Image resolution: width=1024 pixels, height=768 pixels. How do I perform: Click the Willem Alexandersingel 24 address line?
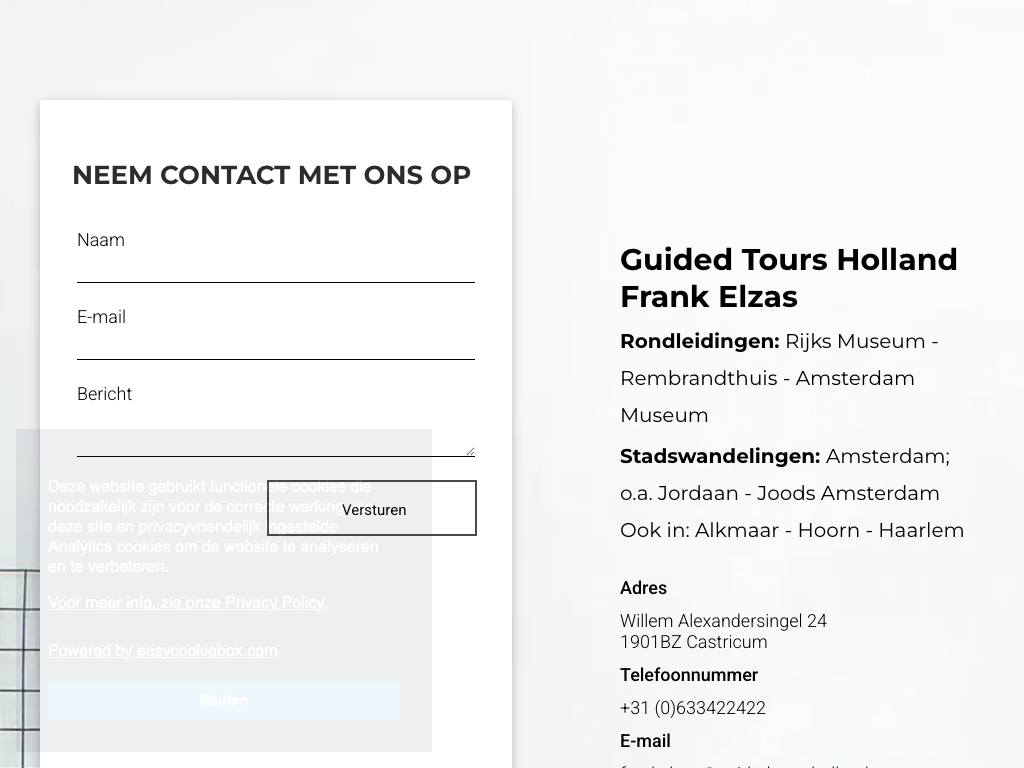point(723,621)
